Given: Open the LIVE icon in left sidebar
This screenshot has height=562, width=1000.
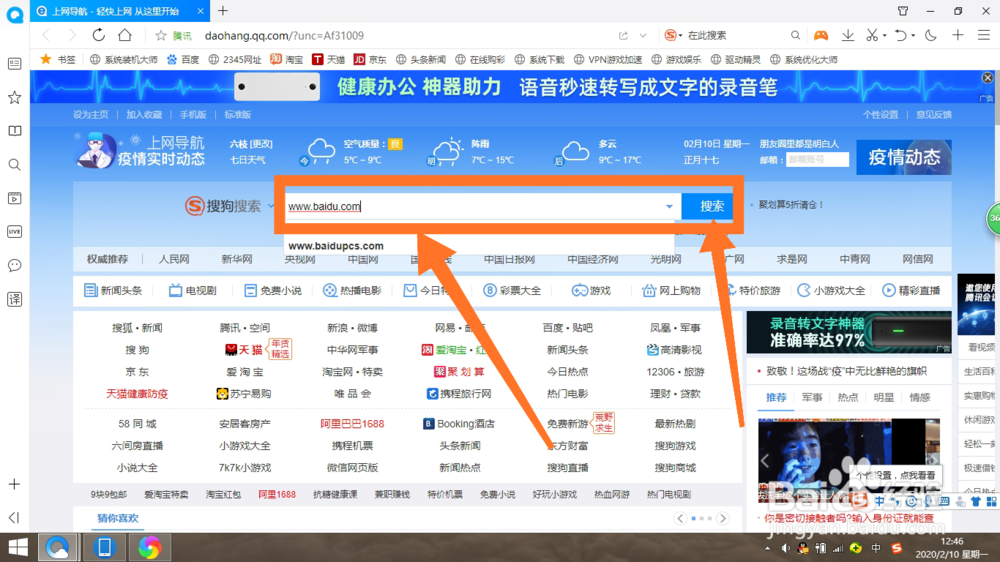Looking at the screenshot, I should [15, 232].
